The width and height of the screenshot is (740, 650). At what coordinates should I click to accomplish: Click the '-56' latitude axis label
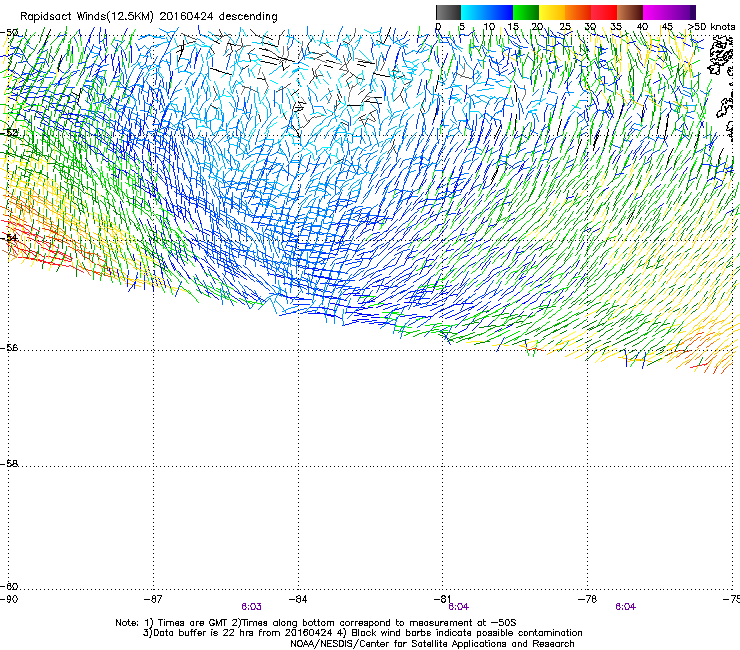[9, 348]
